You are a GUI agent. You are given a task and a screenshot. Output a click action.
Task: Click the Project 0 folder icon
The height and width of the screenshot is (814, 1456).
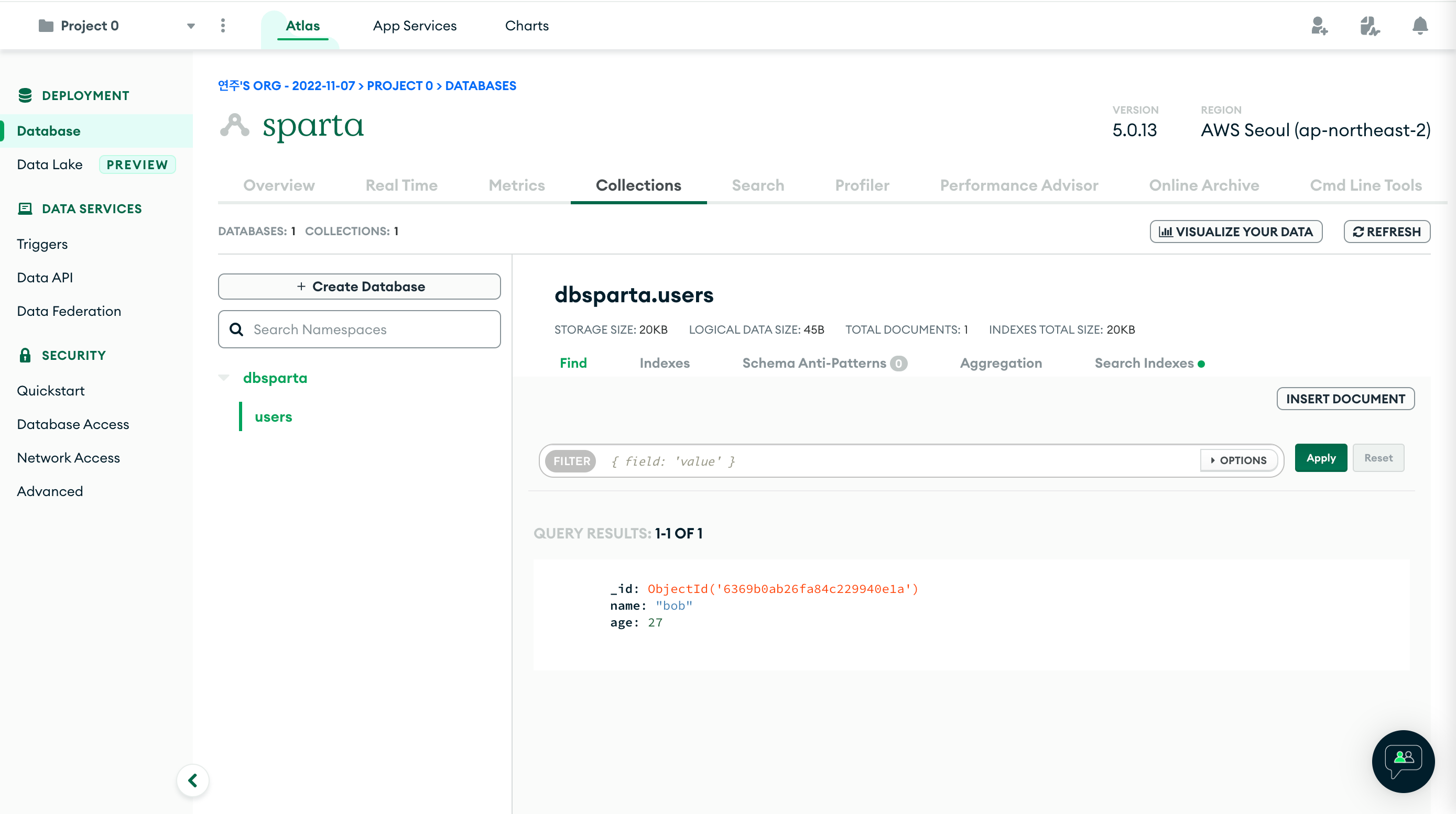(46, 26)
